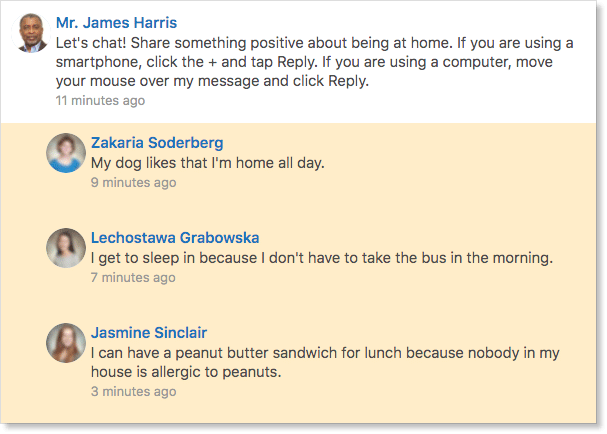Image resolution: width=607 pixels, height=434 pixels.
Task: Click Lechostawa Grabowska's avatar picture
Action: (x=66, y=247)
